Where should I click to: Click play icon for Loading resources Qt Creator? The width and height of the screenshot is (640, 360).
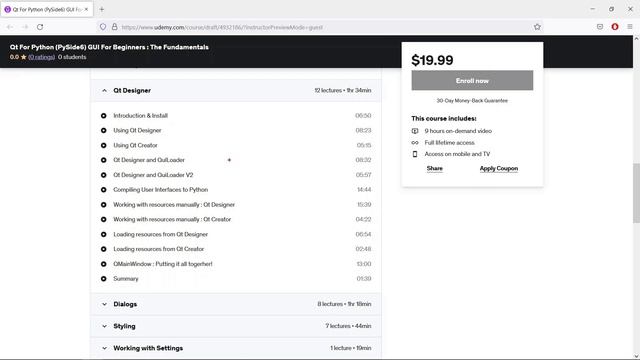pyautogui.click(x=104, y=249)
